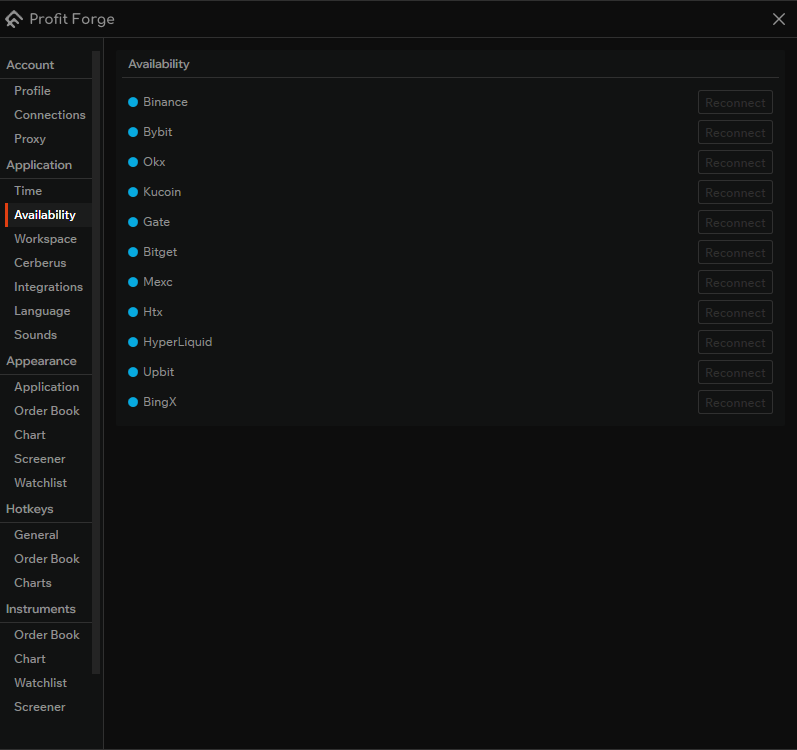Click the blue status dot for Htx

tap(133, 312)
